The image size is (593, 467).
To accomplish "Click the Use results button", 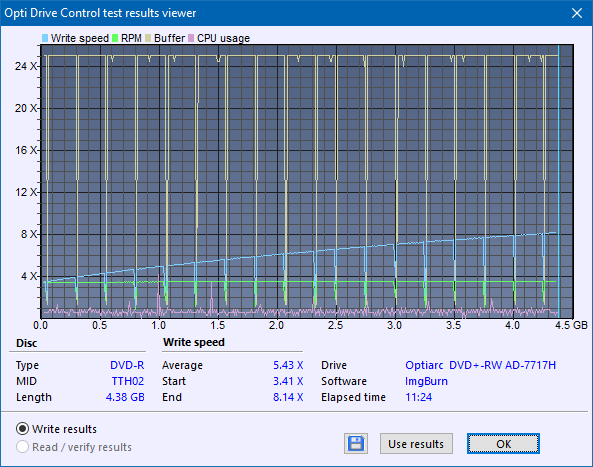I will [x=416, y=444].
